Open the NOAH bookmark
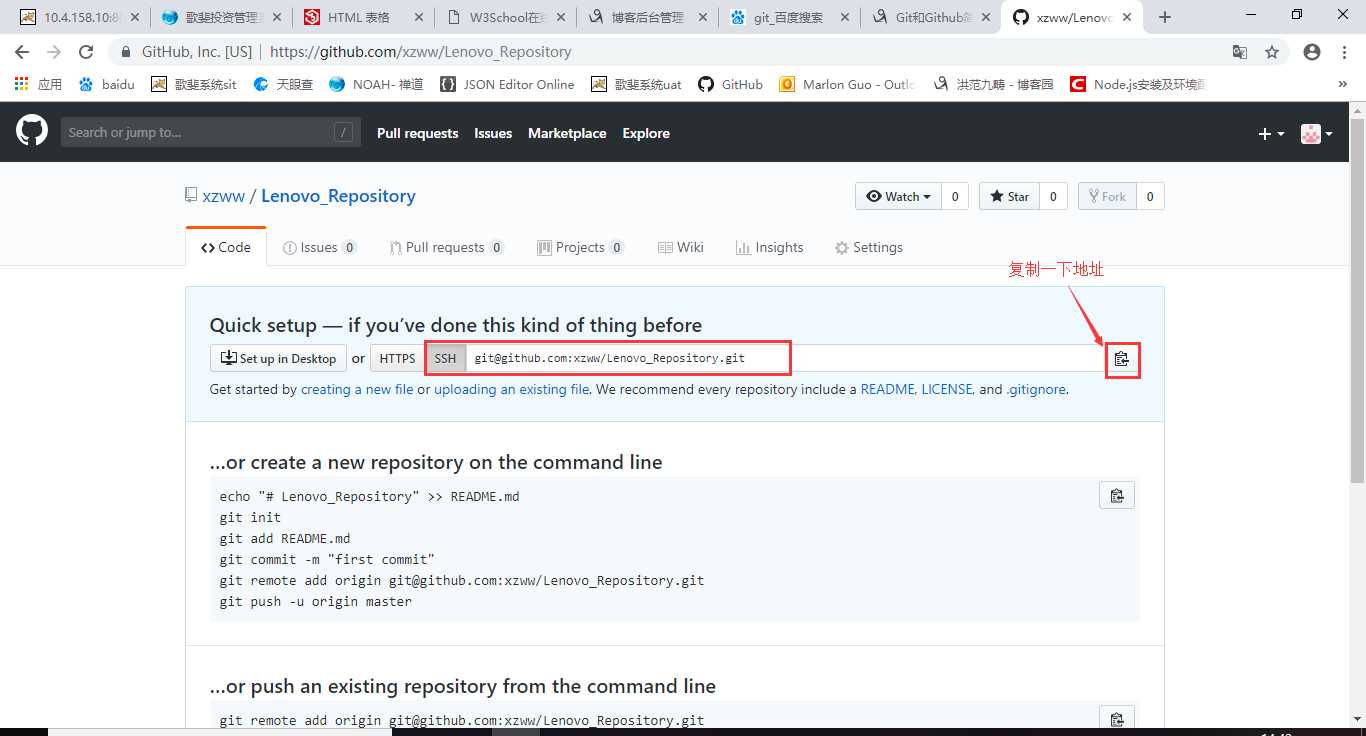1366x736 pixels. point(375,84)
